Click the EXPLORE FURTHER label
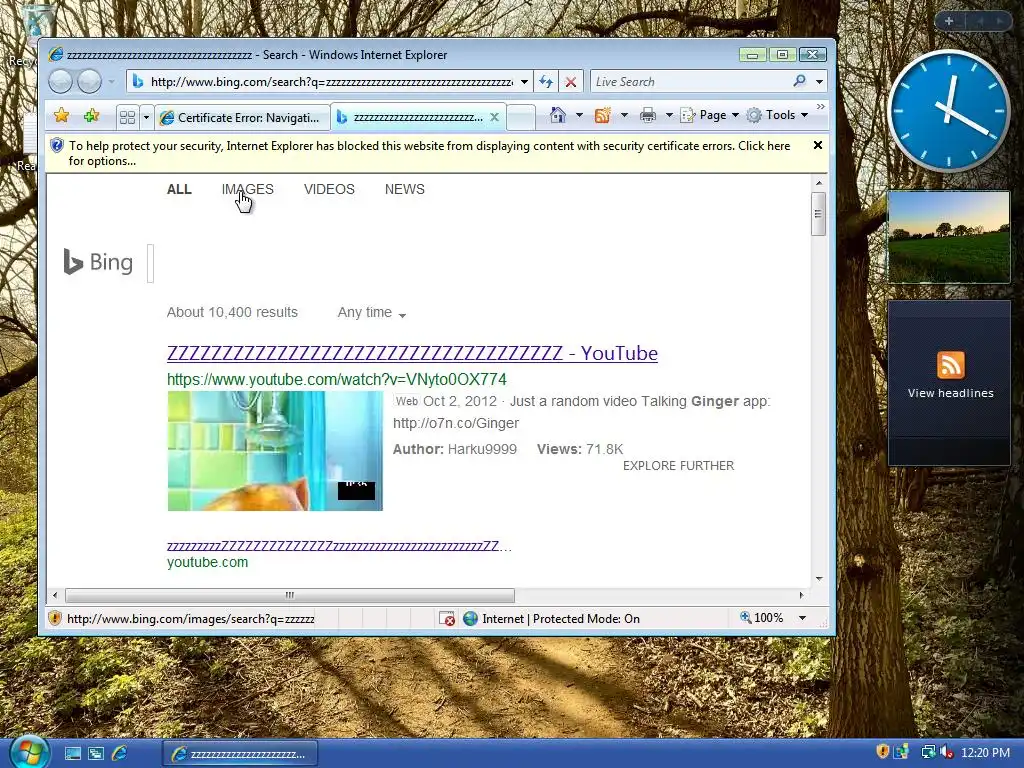Screen dimensions: 1024x768 click(x=679, y=466)
